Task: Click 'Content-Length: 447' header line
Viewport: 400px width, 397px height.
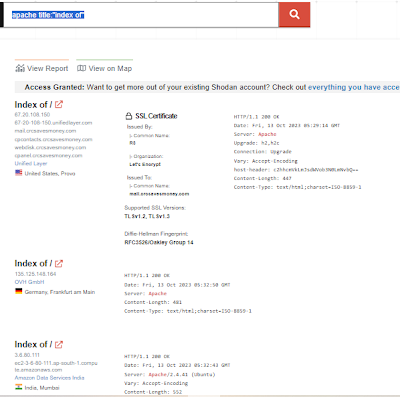Action: (x=263, y=178)
